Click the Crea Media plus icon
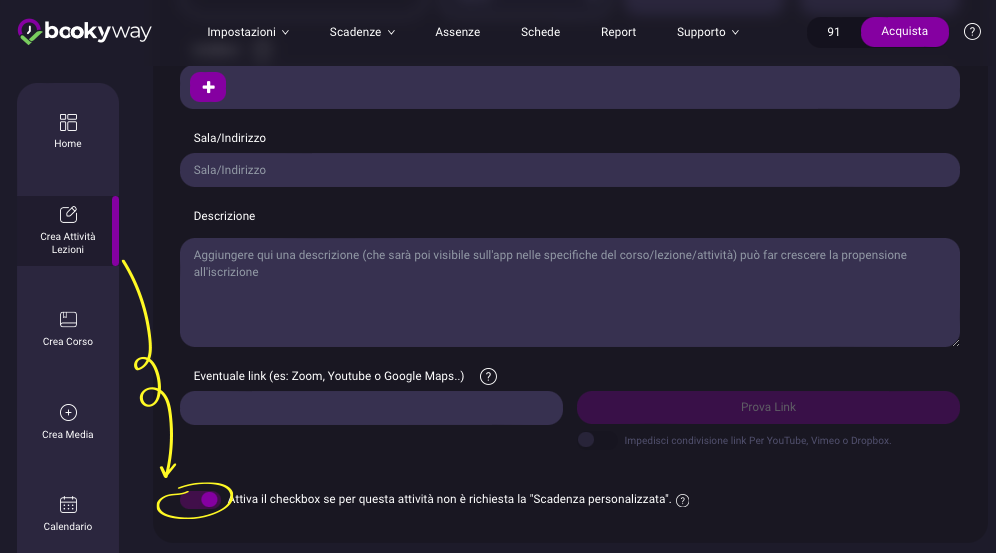Screen dimensions: 996x553 (68, 413)
